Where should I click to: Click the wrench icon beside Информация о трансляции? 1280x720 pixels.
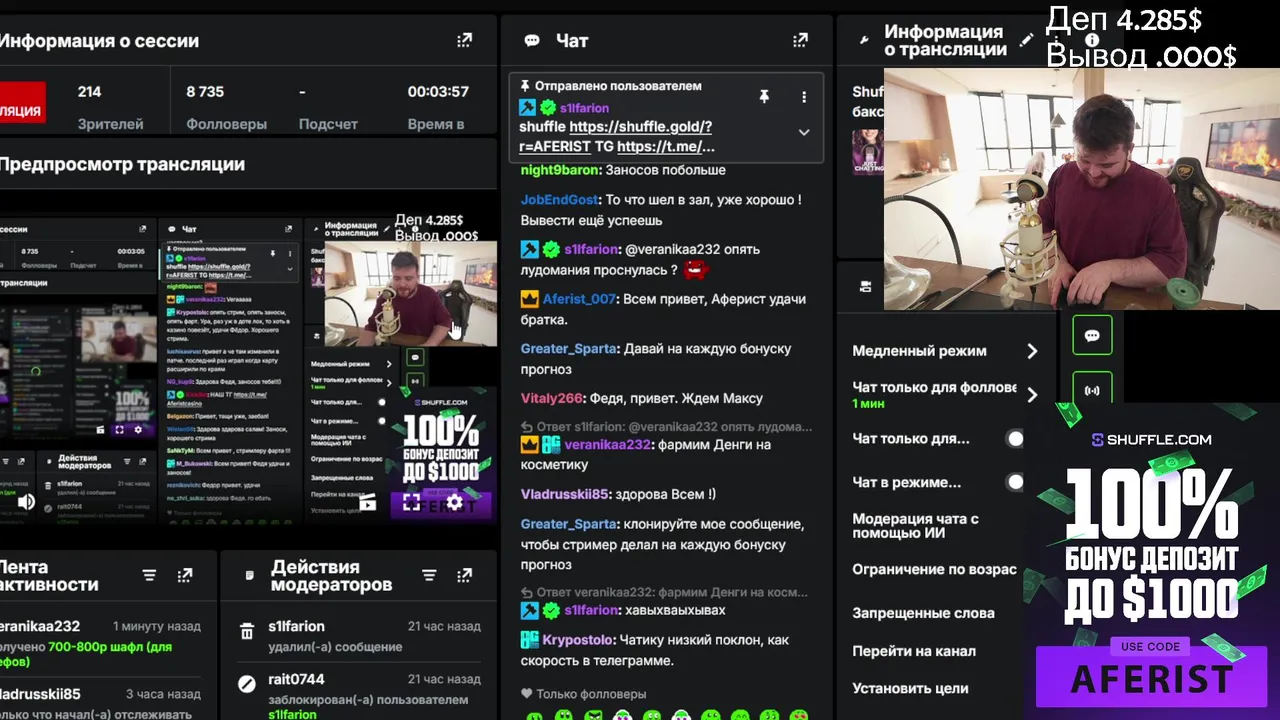pos(865,41)
